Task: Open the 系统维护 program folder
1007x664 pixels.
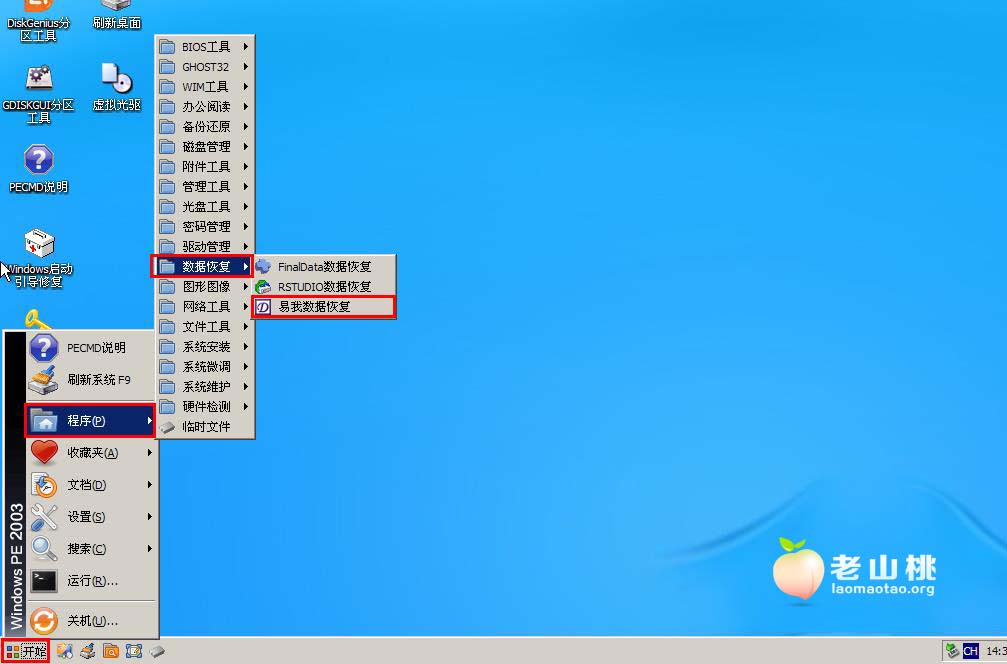Action: (205, 386)
